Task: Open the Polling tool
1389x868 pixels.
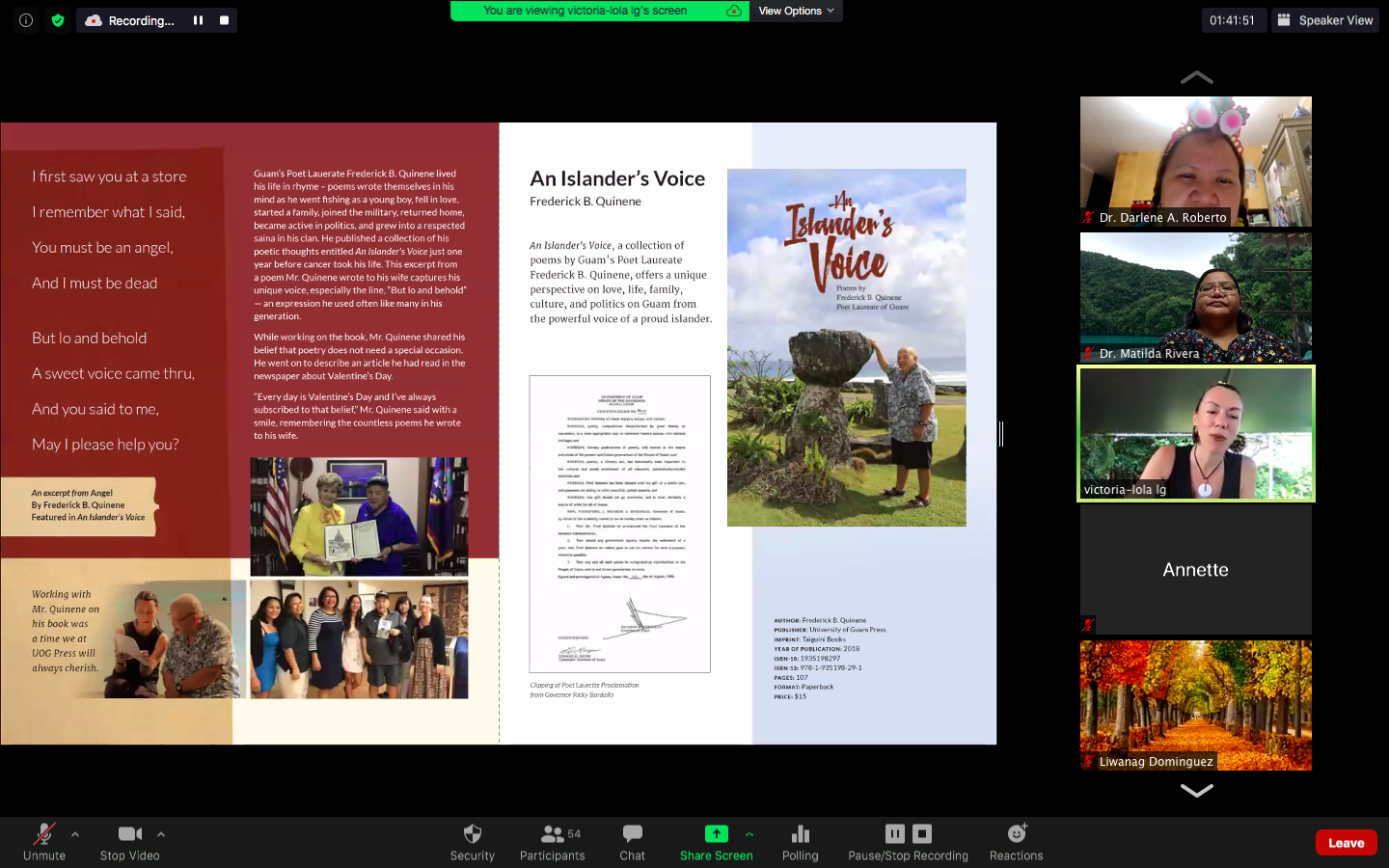Action: click(x=801, y=841)
